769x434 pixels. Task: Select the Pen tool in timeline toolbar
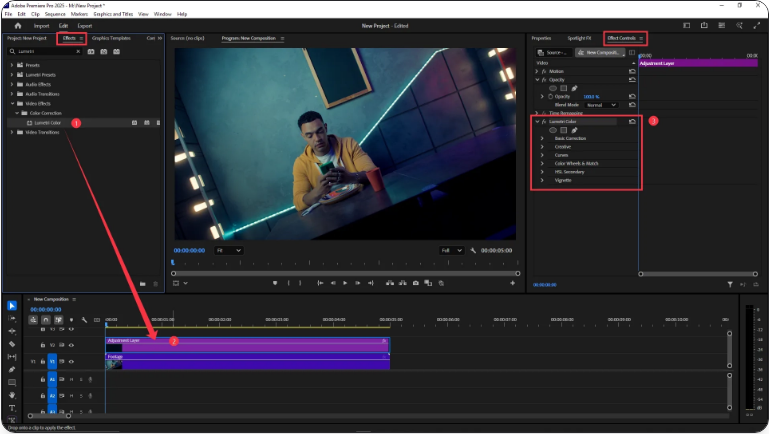pyautogui.click(x=12, y=369)
